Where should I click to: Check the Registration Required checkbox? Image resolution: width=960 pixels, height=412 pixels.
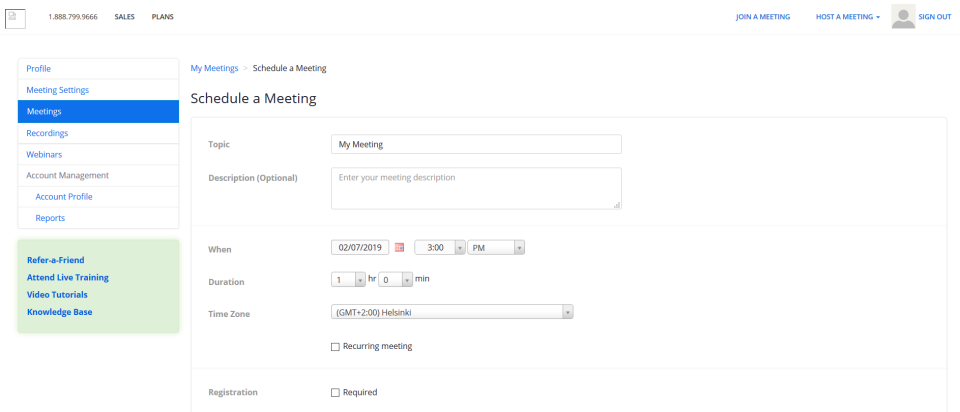click(x=335, y=393)
